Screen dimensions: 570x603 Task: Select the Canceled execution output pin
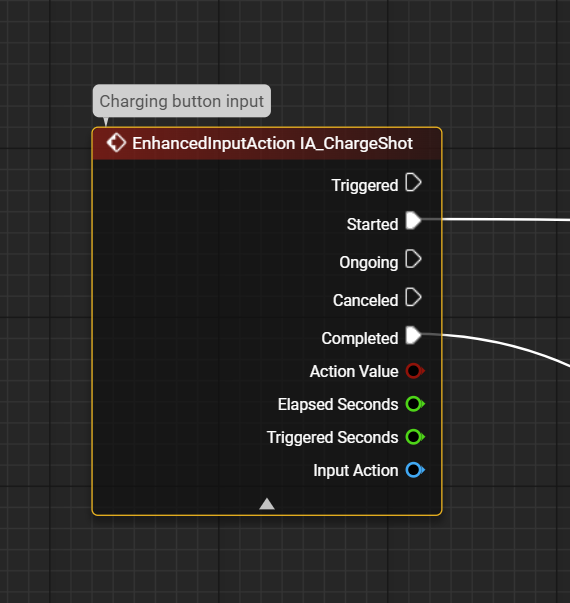point(413,297)
